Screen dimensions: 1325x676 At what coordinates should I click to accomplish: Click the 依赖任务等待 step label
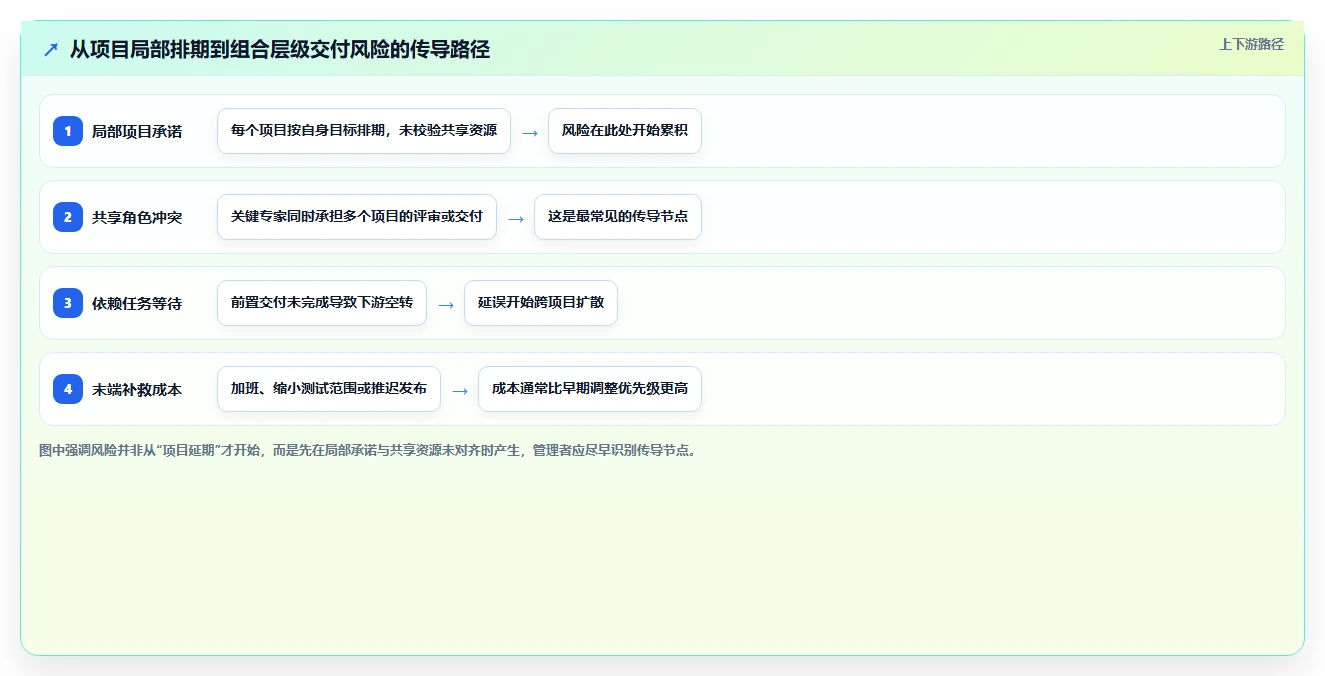[137, 303]
